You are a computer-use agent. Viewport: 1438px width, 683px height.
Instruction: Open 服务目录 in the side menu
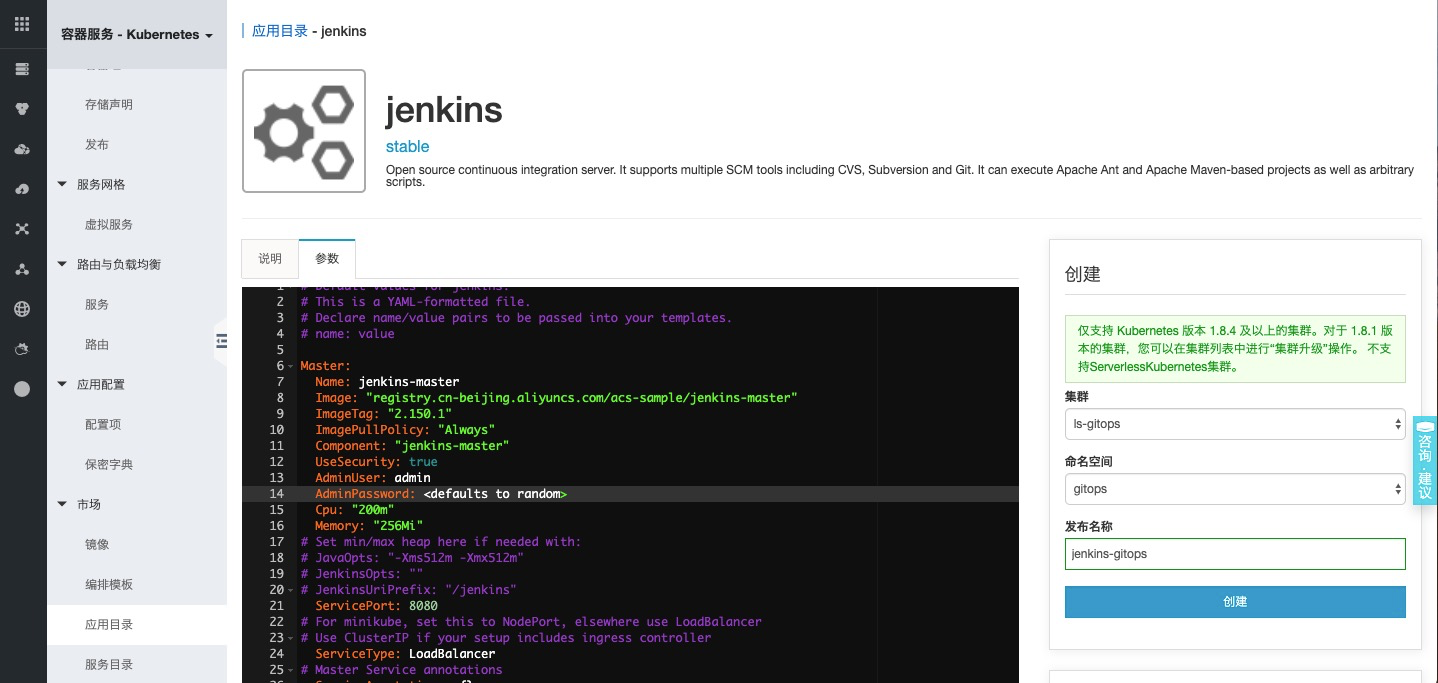coord(109,664)
